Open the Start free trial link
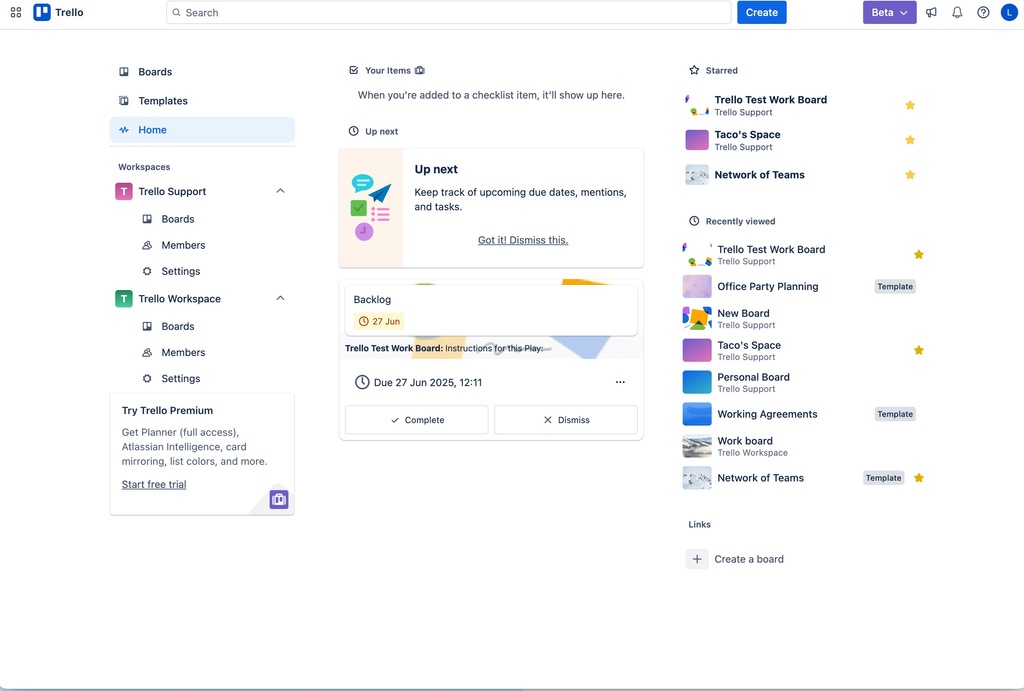The width and height of the screenshot is (1024, 691). tap(154, 484)
